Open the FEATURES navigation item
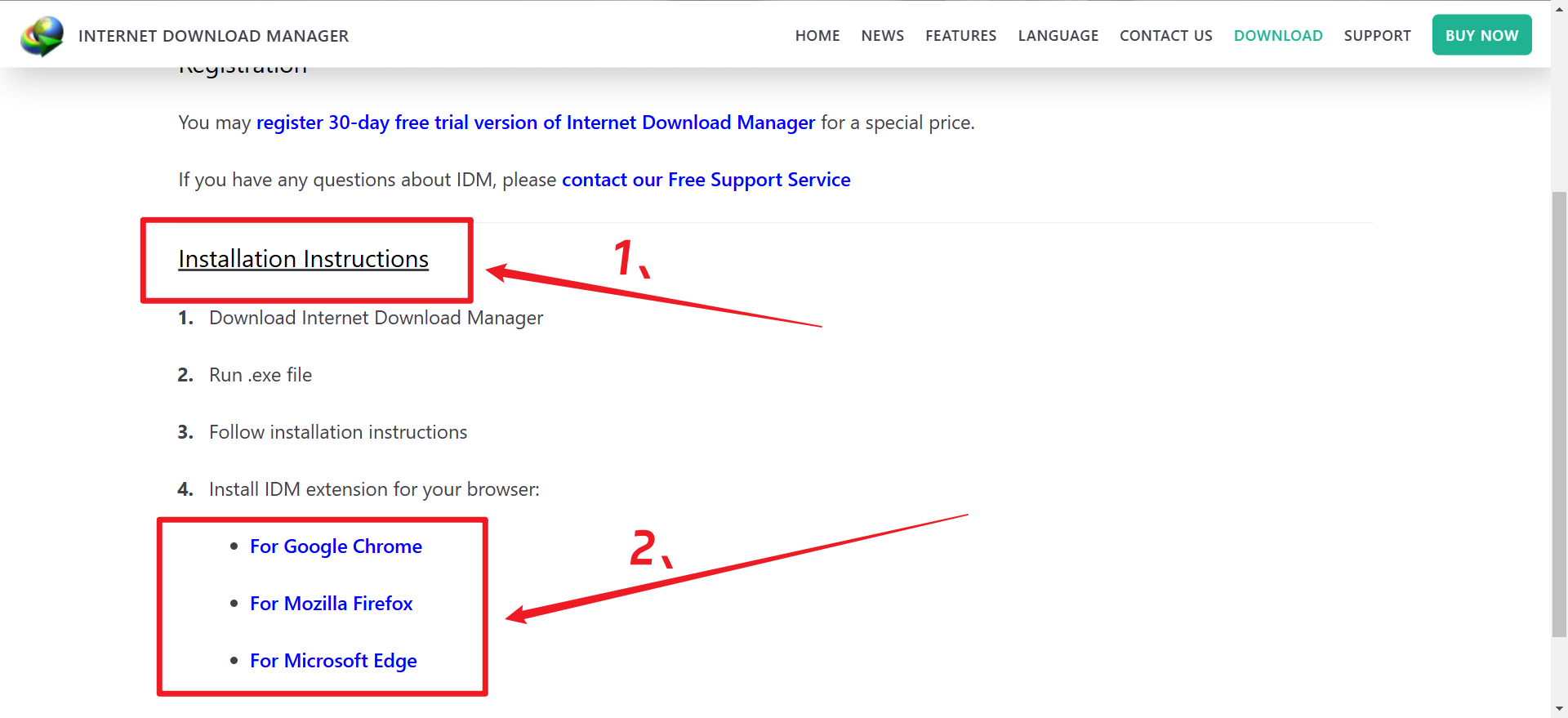This screenshot has width=1568, height=718. click(960, 36)
